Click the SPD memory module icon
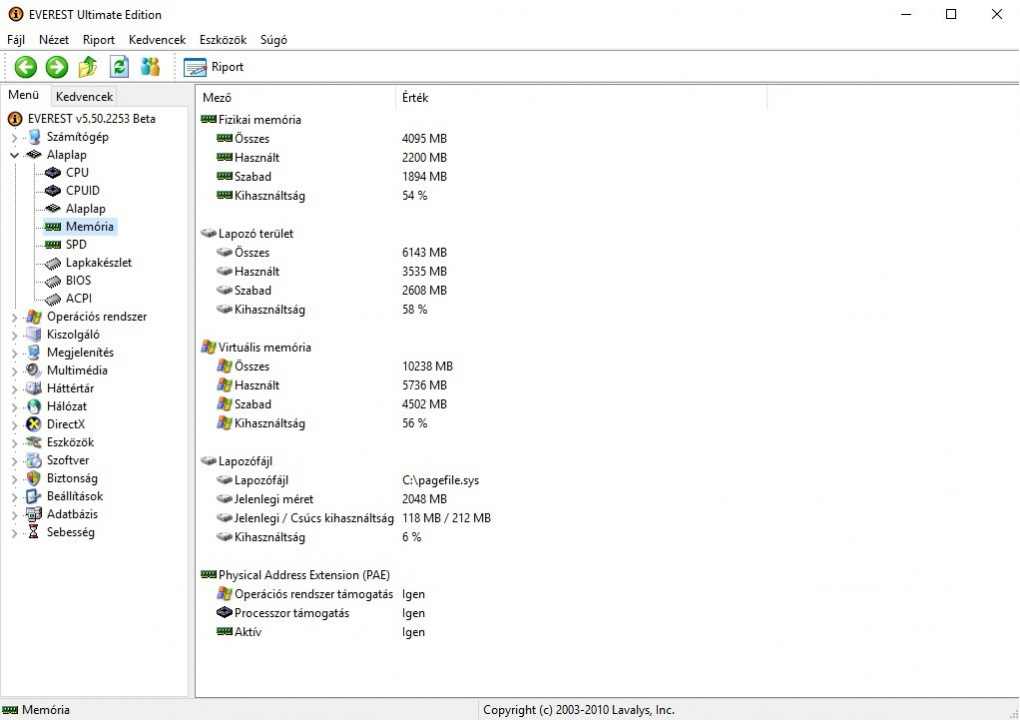 (53, 245)
